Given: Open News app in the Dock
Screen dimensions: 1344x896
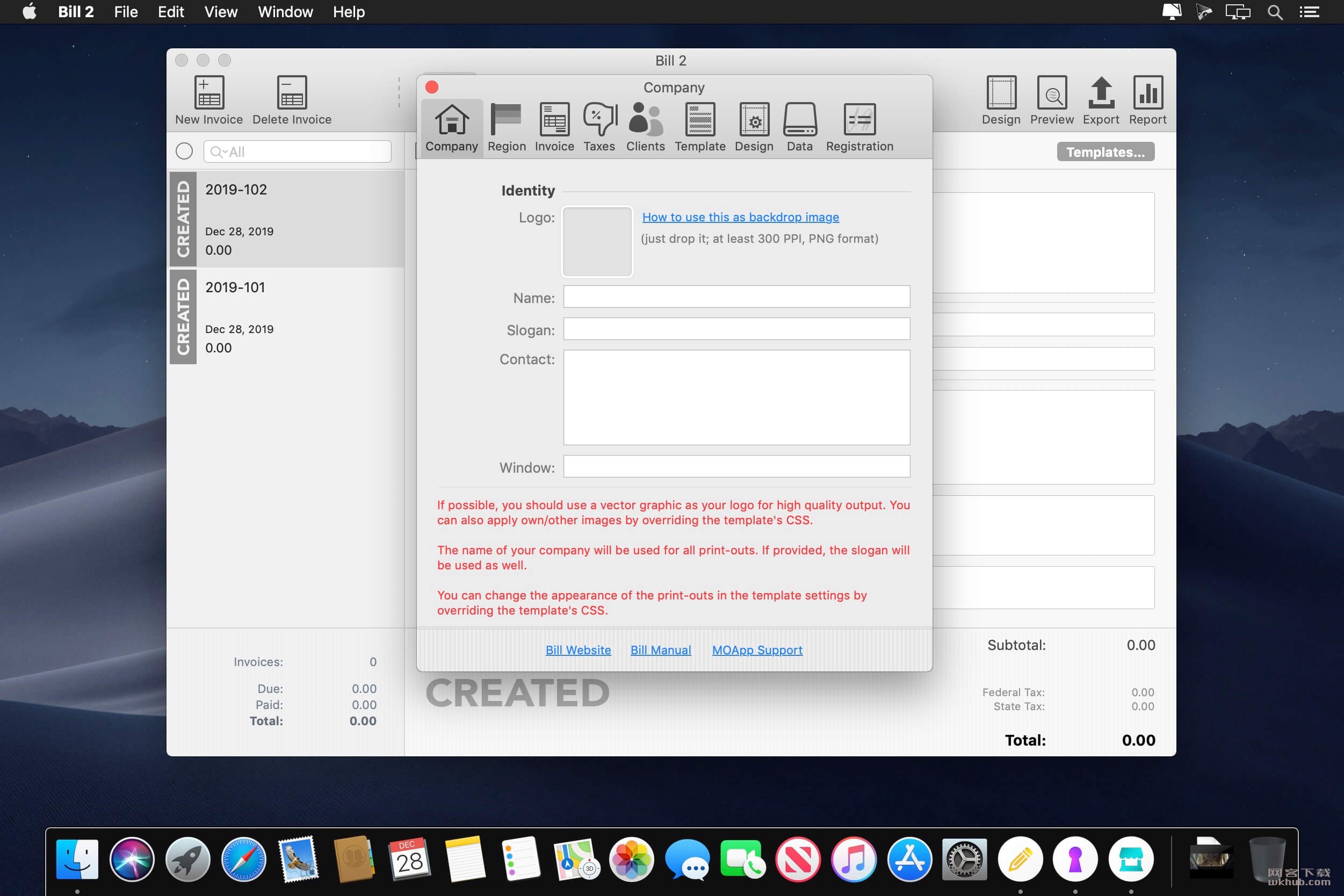Looking at the screenshot, I should [798, 859].
